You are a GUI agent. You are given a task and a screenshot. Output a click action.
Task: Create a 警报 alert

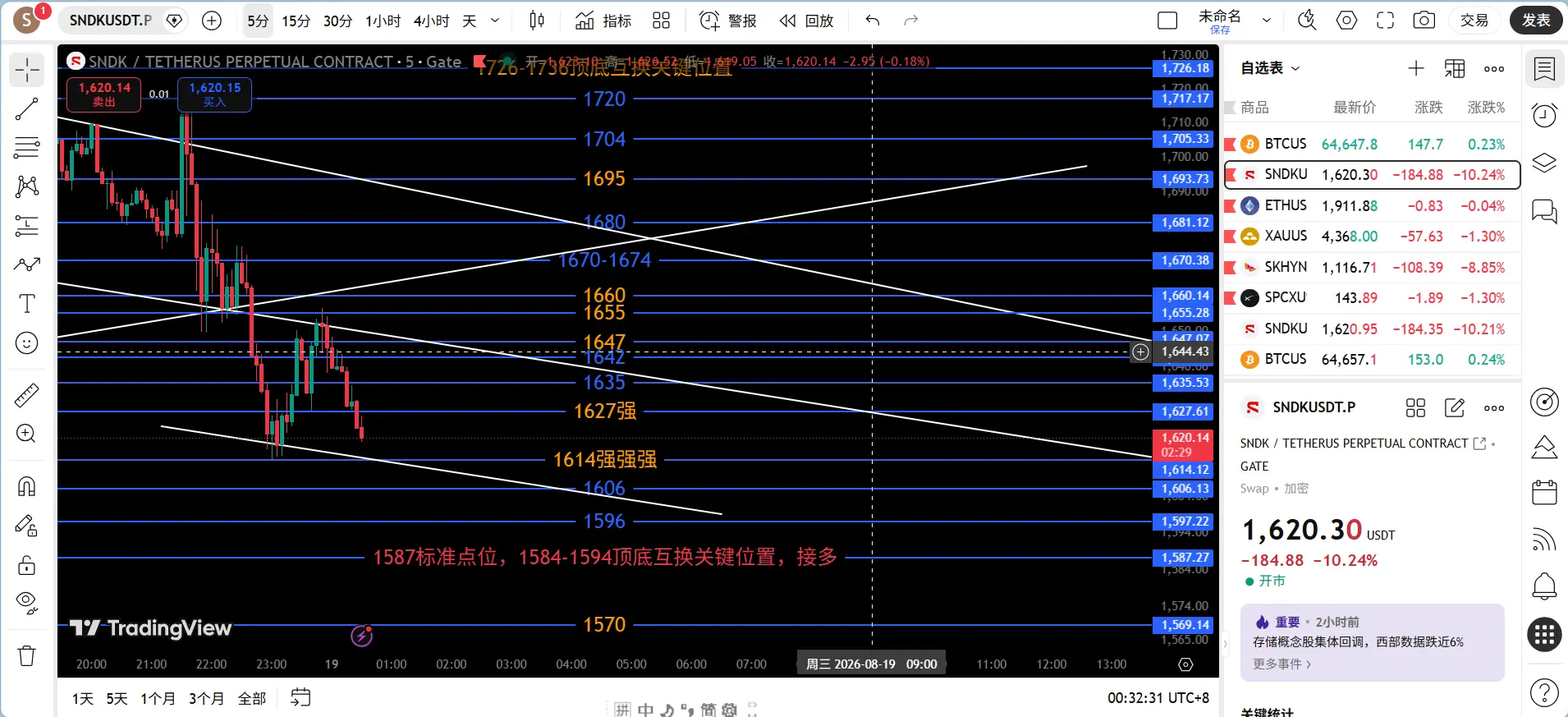click(x=728, y=21)
